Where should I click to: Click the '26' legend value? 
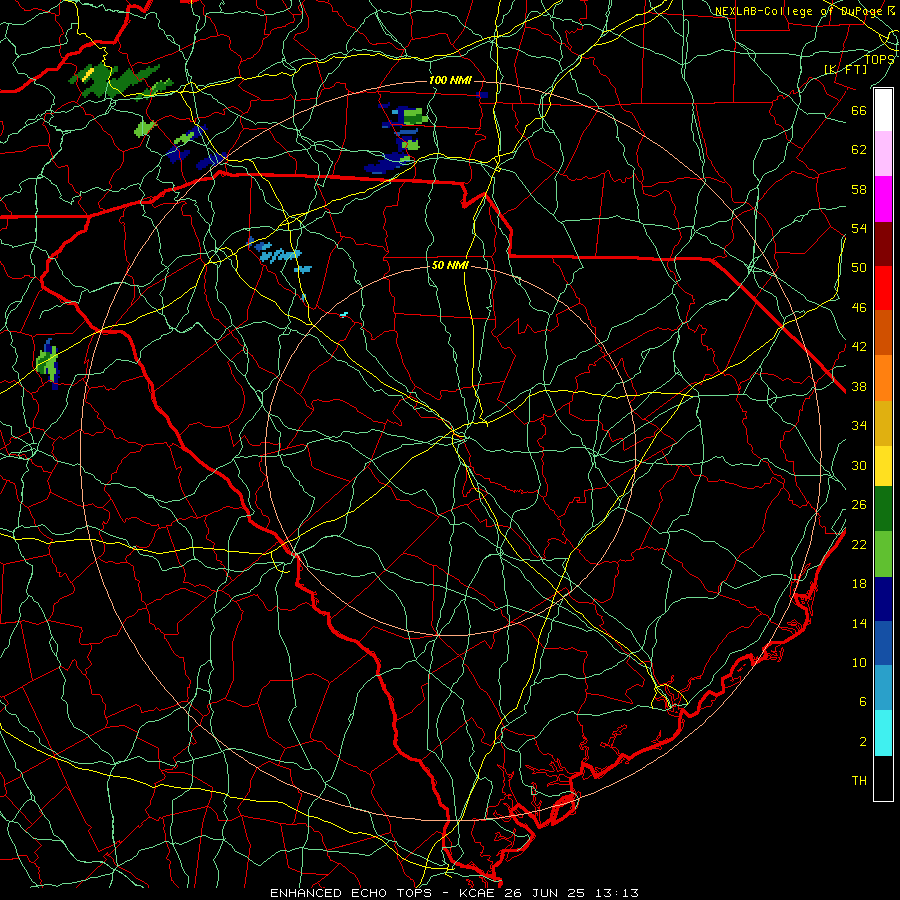pos(859,505)
